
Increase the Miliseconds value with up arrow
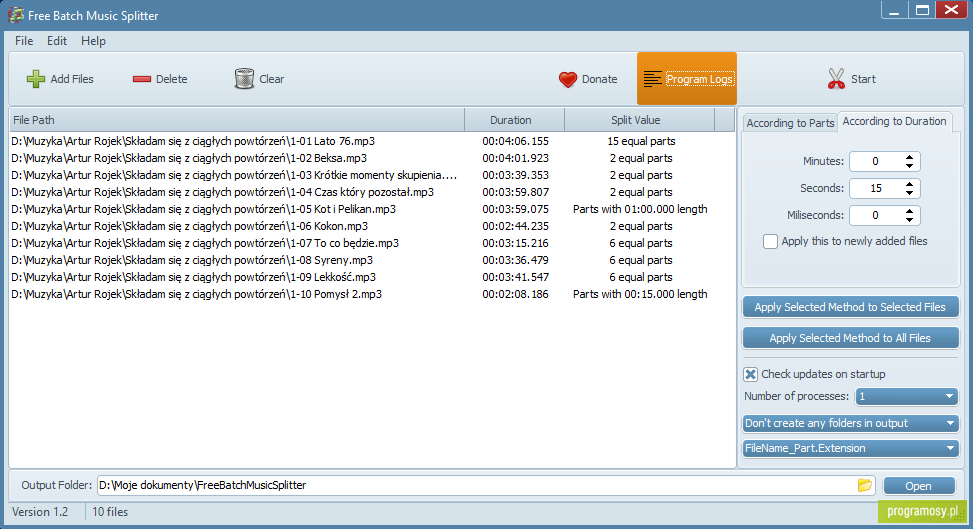click(x=909, y=211)
